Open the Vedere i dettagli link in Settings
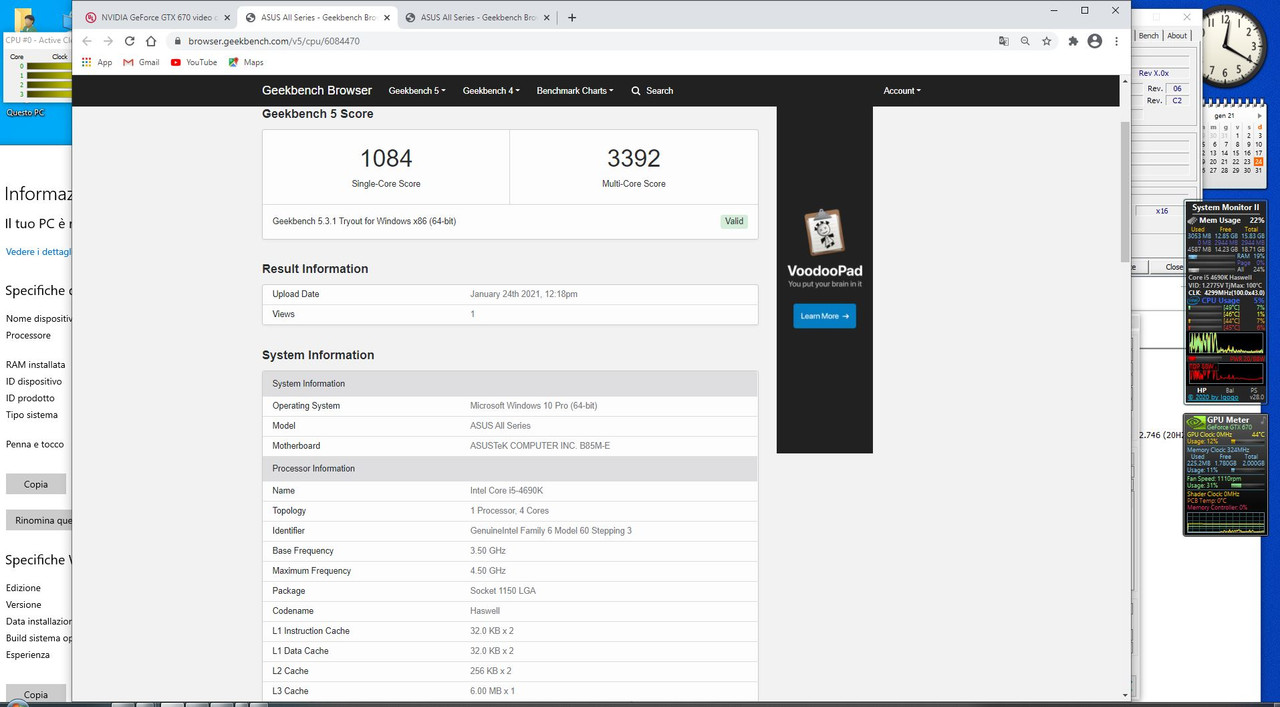 pyautogui.click(x=38, y=251)
